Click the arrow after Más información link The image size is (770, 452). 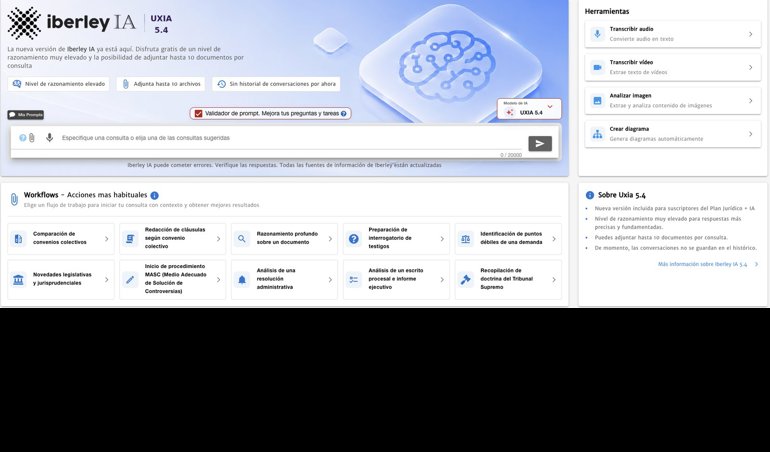click(756, 264)
